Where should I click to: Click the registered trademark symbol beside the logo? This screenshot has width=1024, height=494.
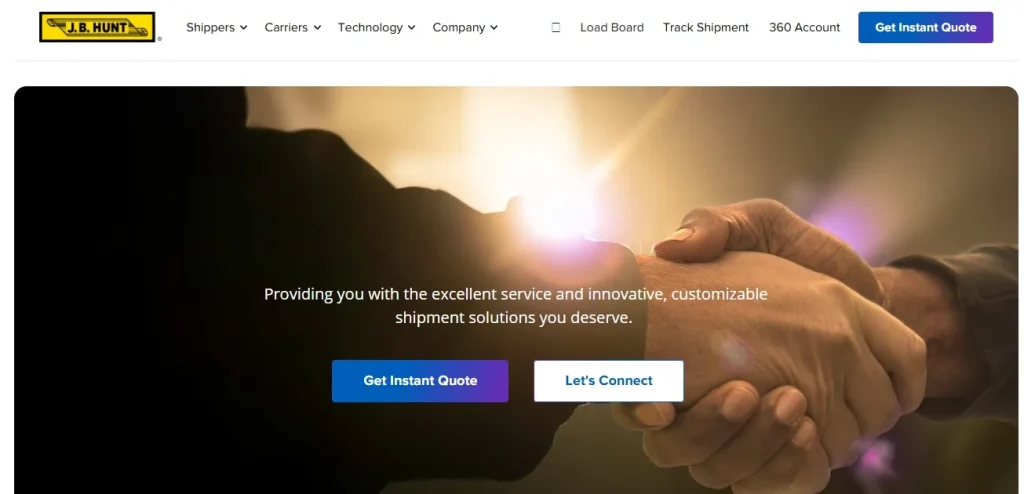click(159, 39)
